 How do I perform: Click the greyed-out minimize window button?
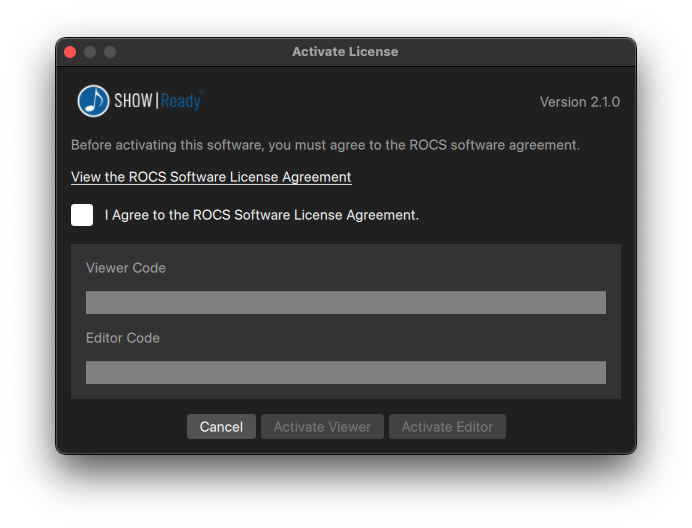click(x=90, y=52)
